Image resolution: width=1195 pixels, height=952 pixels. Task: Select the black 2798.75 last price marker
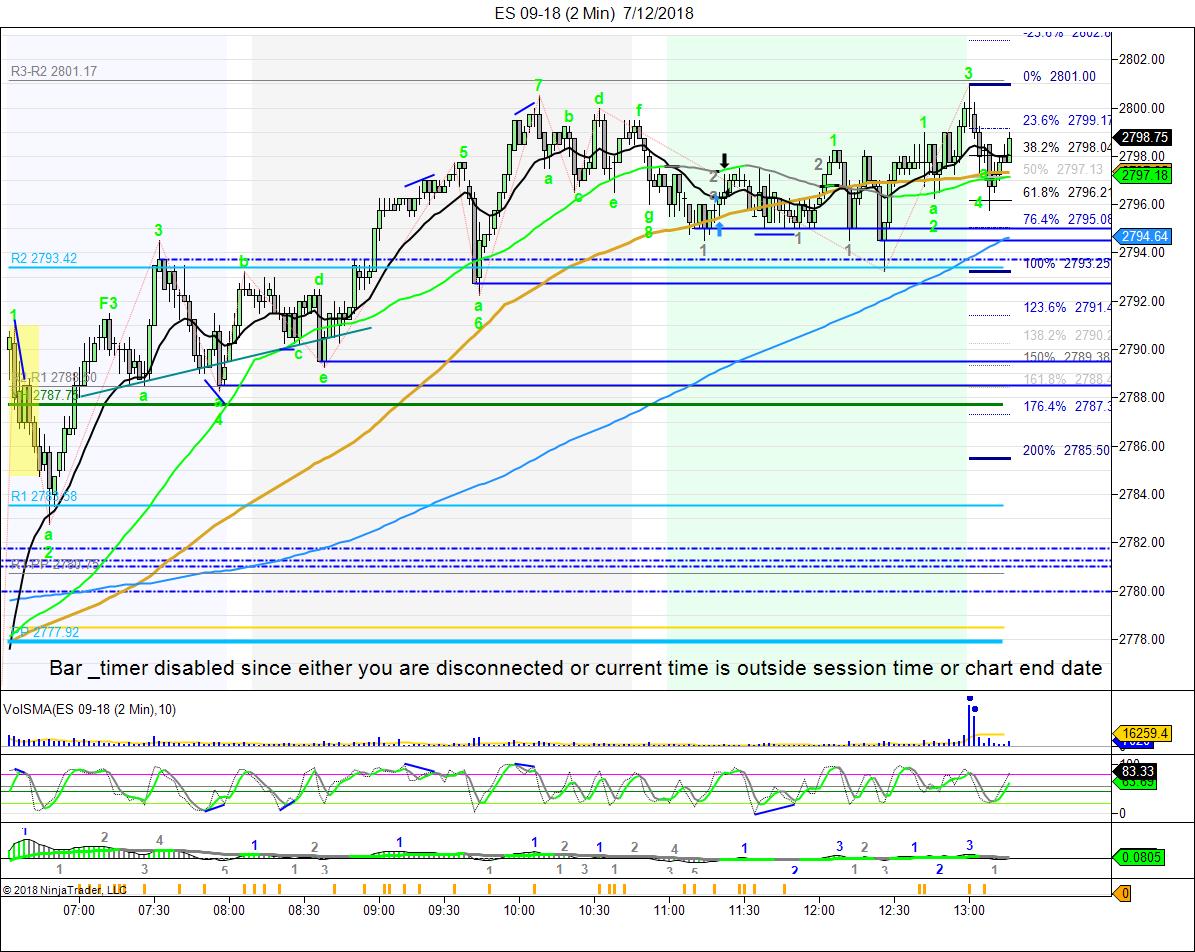[x=1142, y=137]
